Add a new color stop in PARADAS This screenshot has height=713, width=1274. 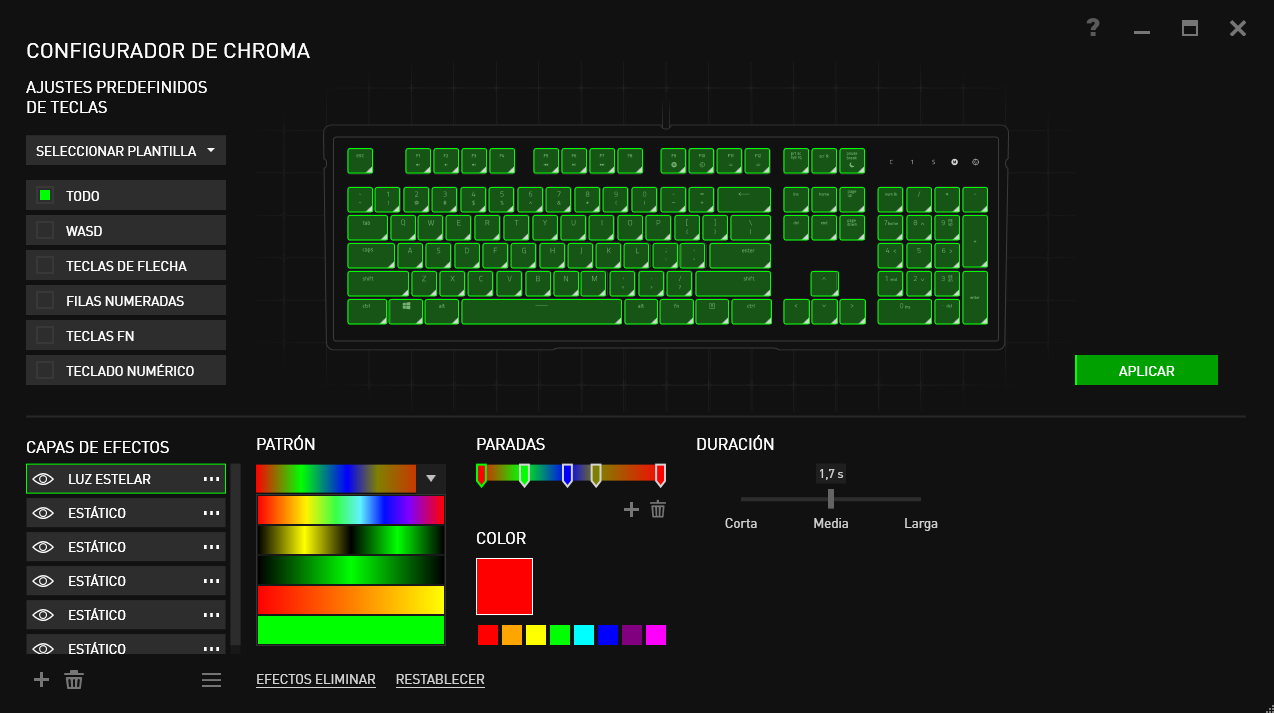pyautogui.click(x=631, y=509)
